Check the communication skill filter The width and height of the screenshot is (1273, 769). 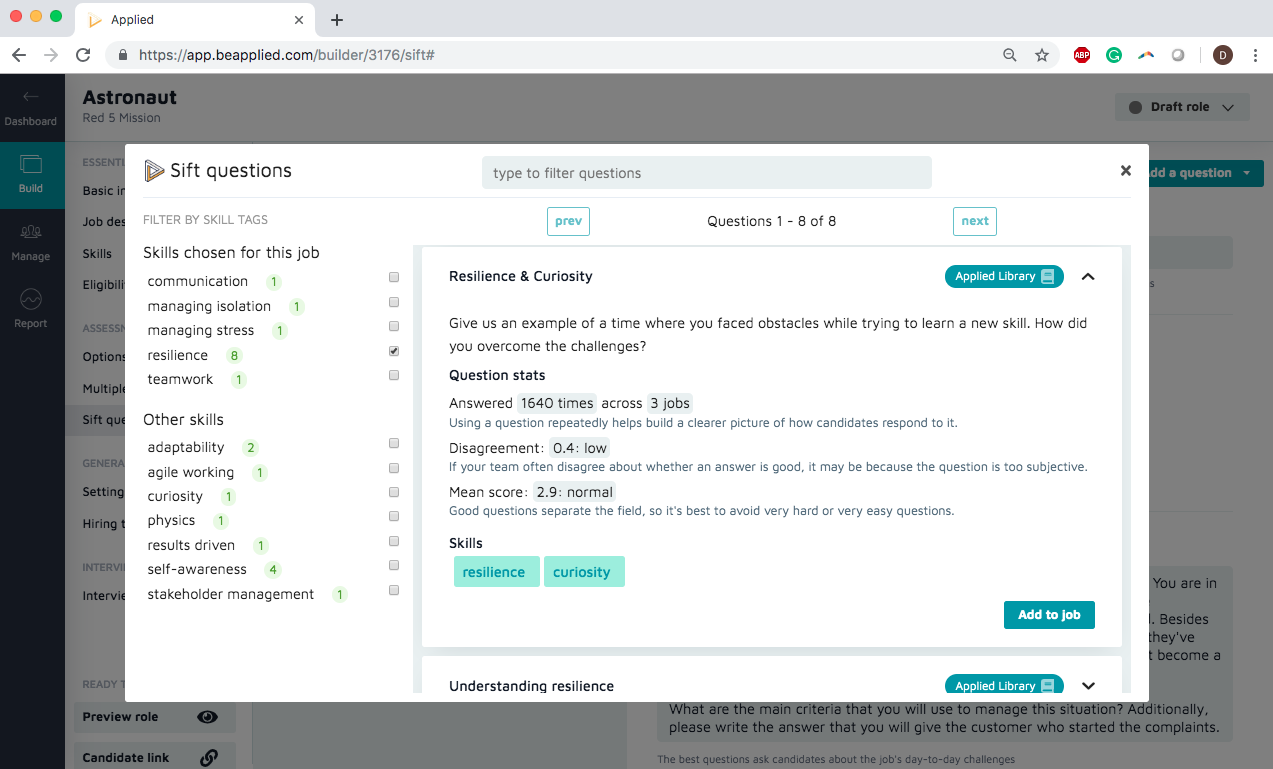pos(394,278)
